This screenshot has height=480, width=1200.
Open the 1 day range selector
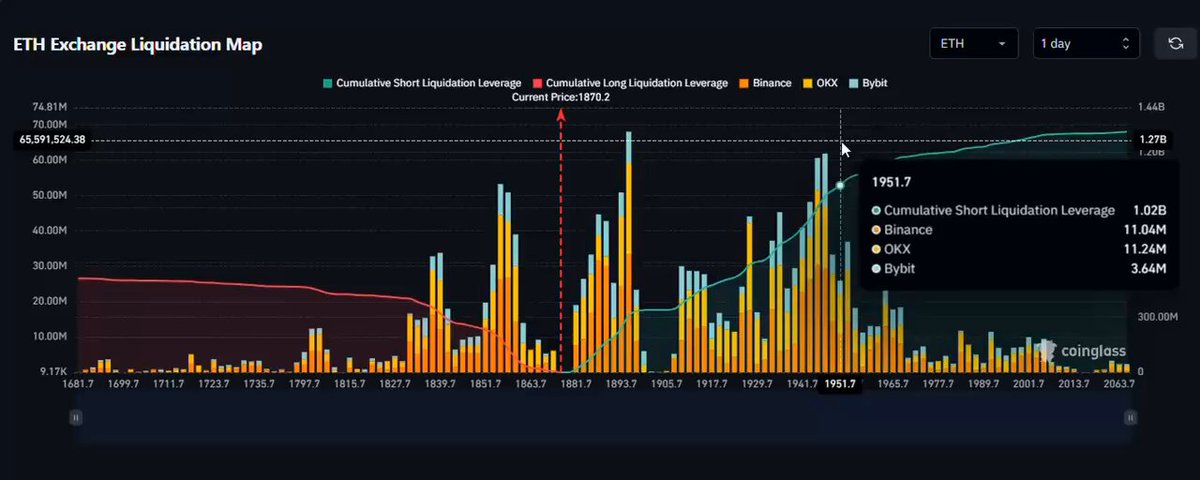pos(1086,43)
